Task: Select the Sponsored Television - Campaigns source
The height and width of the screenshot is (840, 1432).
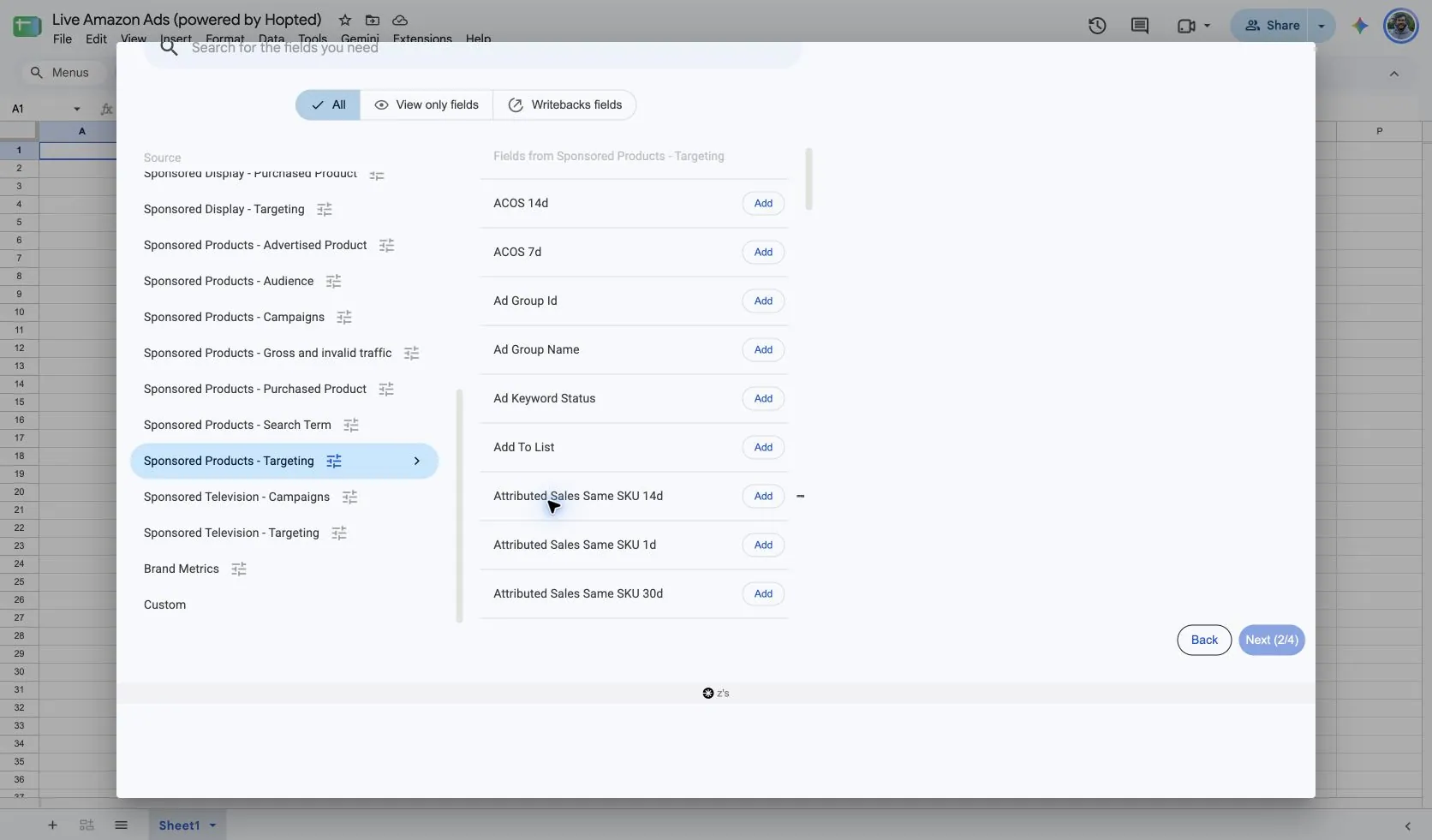Action: click(x=236, y=497)
